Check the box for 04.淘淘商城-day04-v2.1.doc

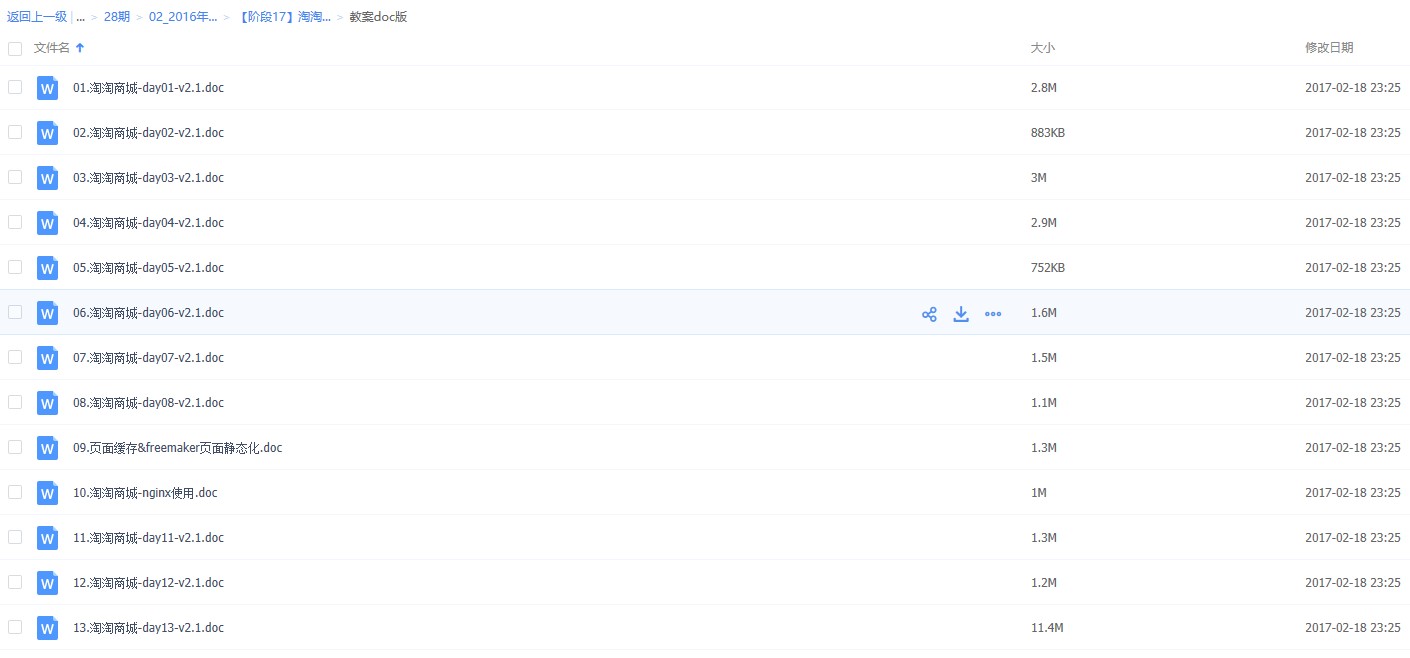coord(15,222)
